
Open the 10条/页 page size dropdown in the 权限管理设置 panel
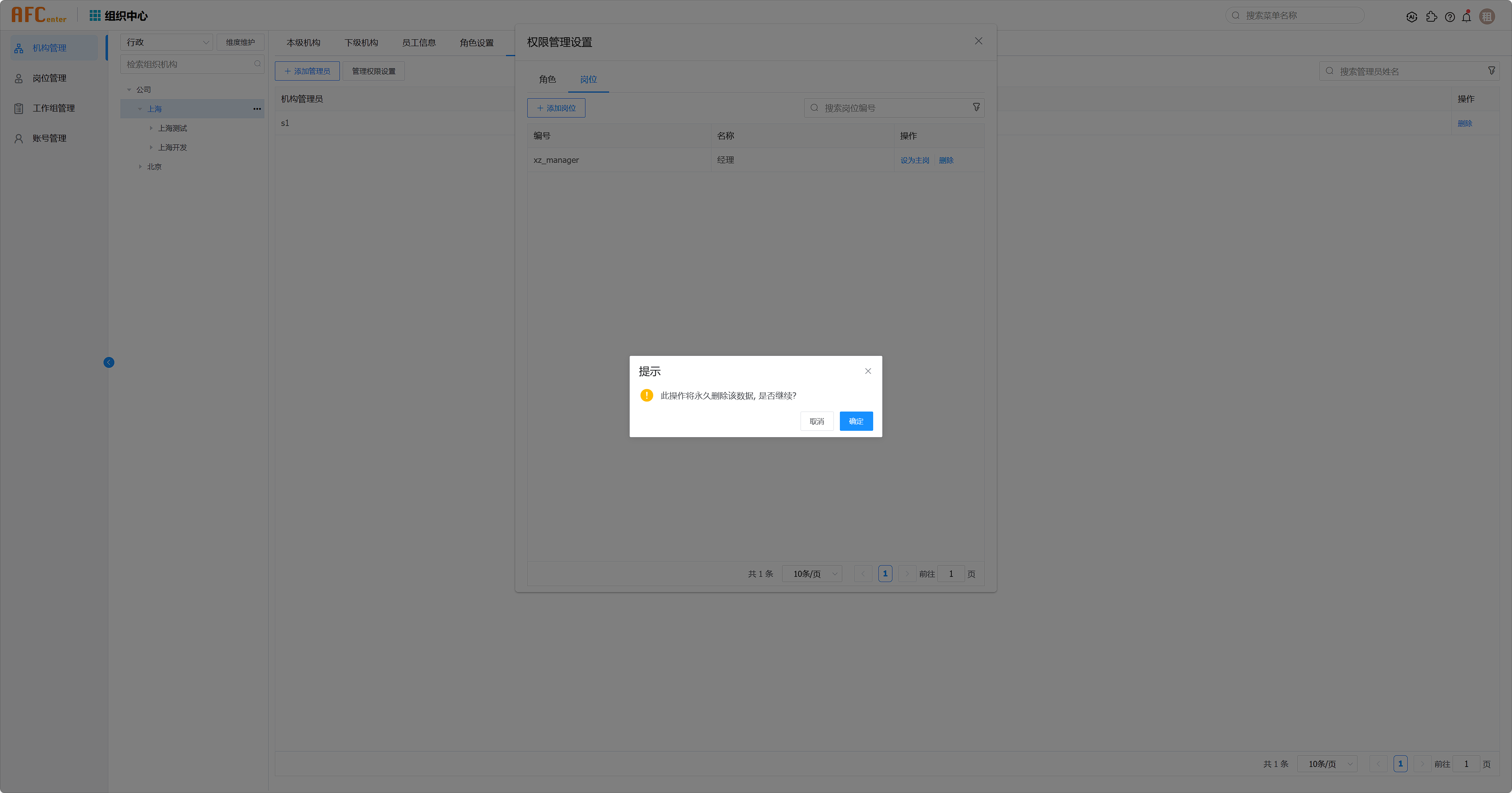813,574
